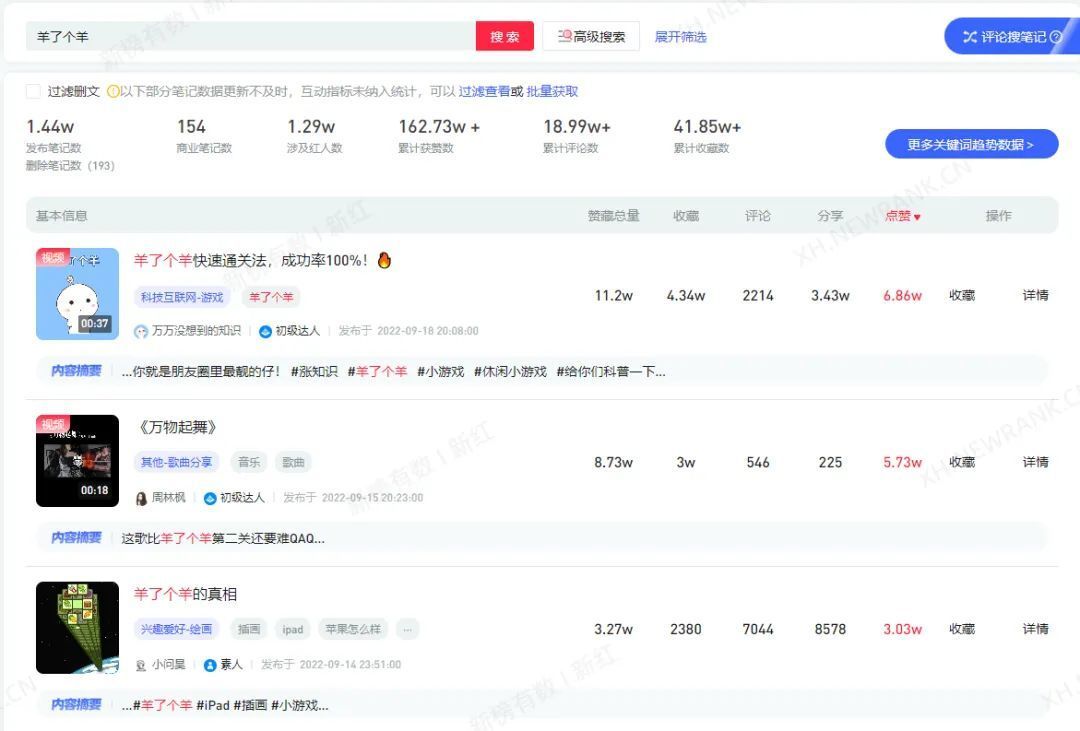Image resolution: width=1080 pixels, height=731 pixels.
Task: Click the 赞藏总量 column header
Action: (613, 216)
